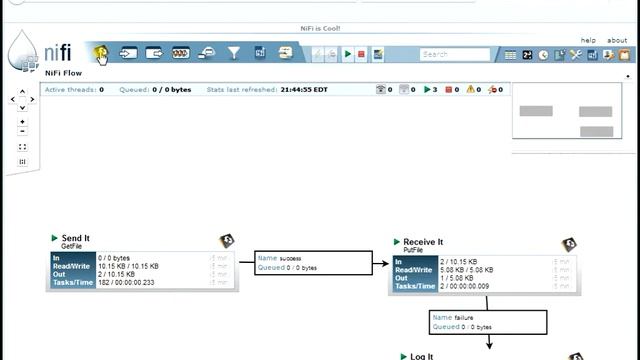Open the about link

pyautogui.click(x=617, y=40)
